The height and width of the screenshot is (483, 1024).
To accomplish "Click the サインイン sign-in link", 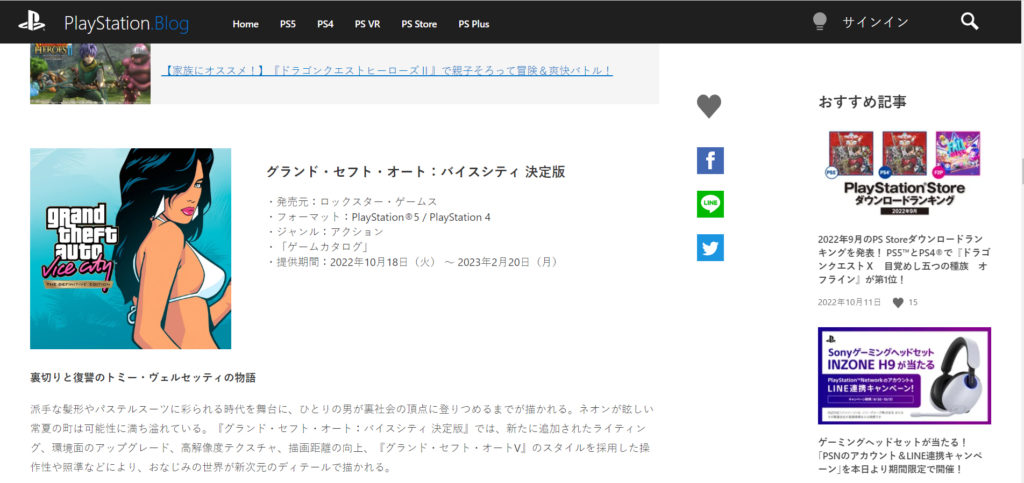I will tap(875, 22).
